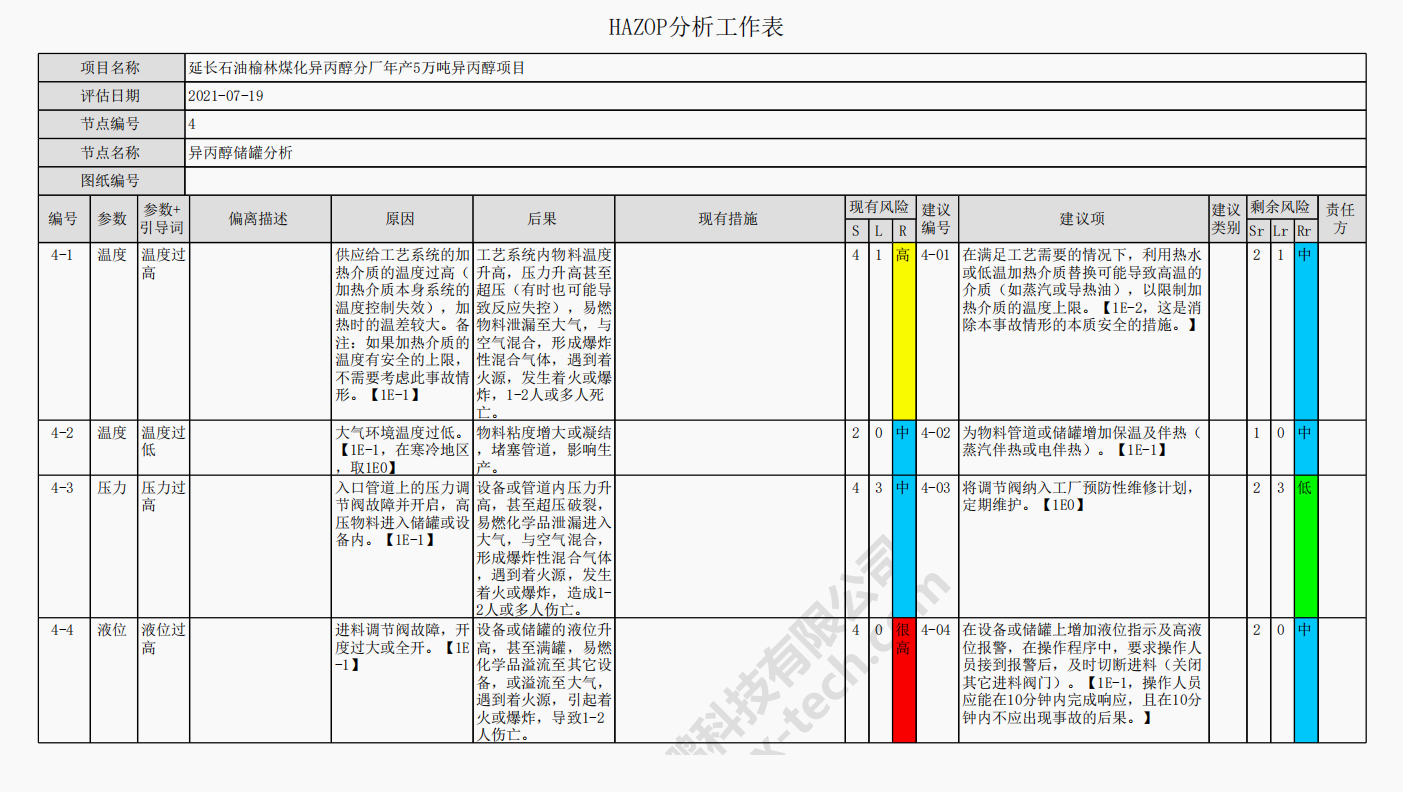Image resolution: width=1403 pixels, height=792 pixels.
Task: Click the 温度过高 guide word cell
Action: (x=163, y=331)
